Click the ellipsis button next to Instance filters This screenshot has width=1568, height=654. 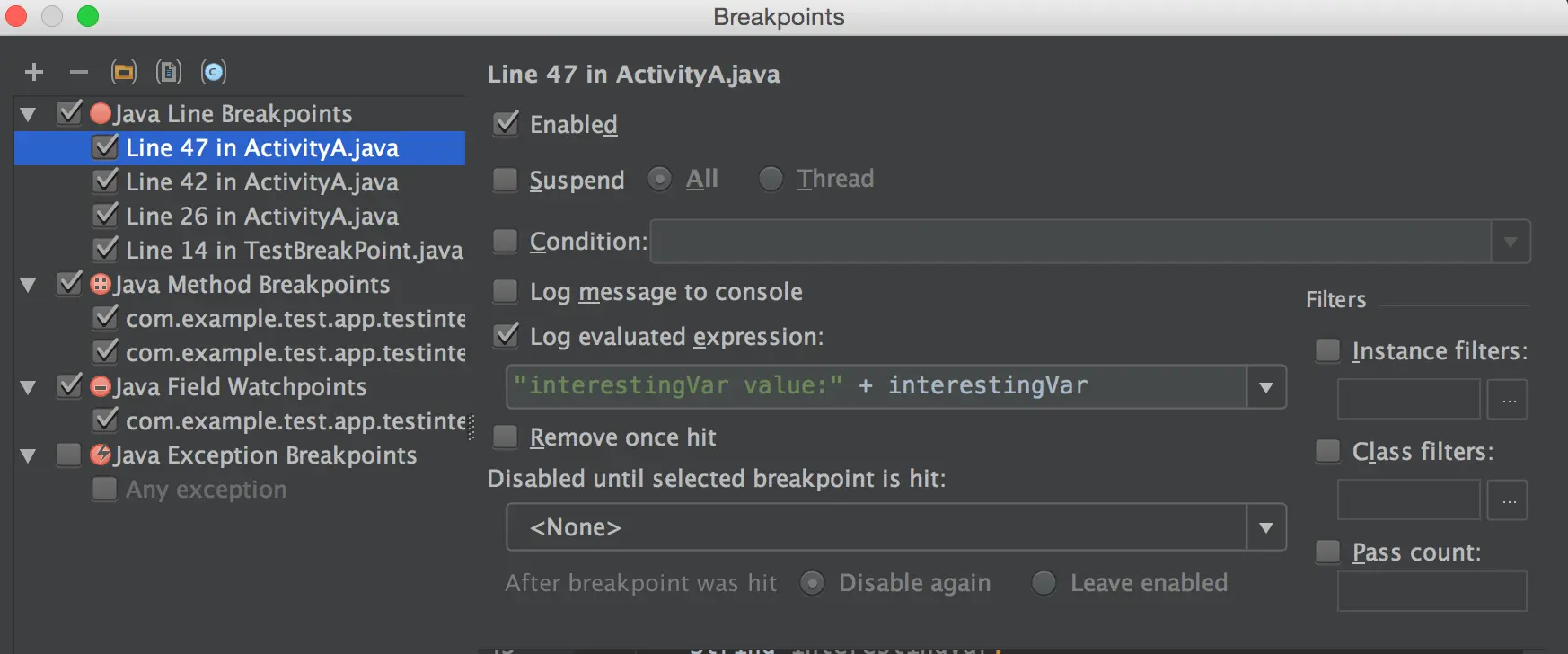pos(1509,400)
